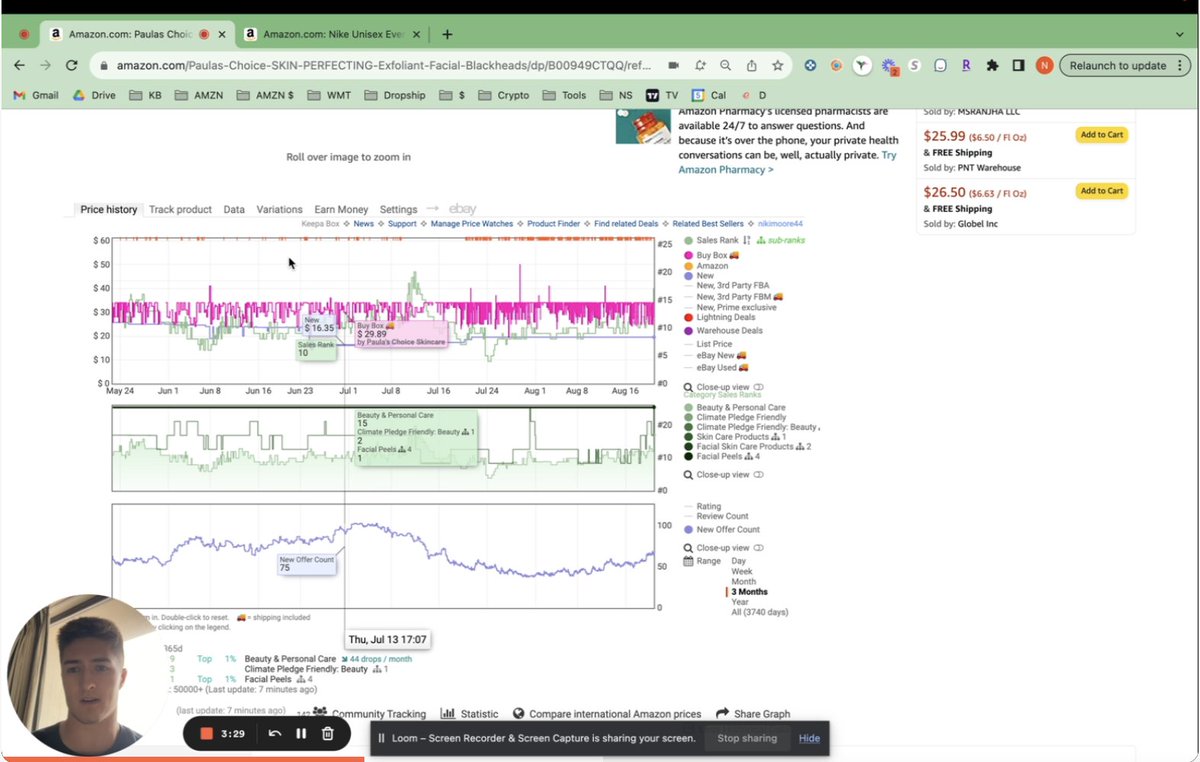The width and height of the screenshot is (1200, 762).
Task: Toggle the Skin Care Products legend series
Action: 735,437
